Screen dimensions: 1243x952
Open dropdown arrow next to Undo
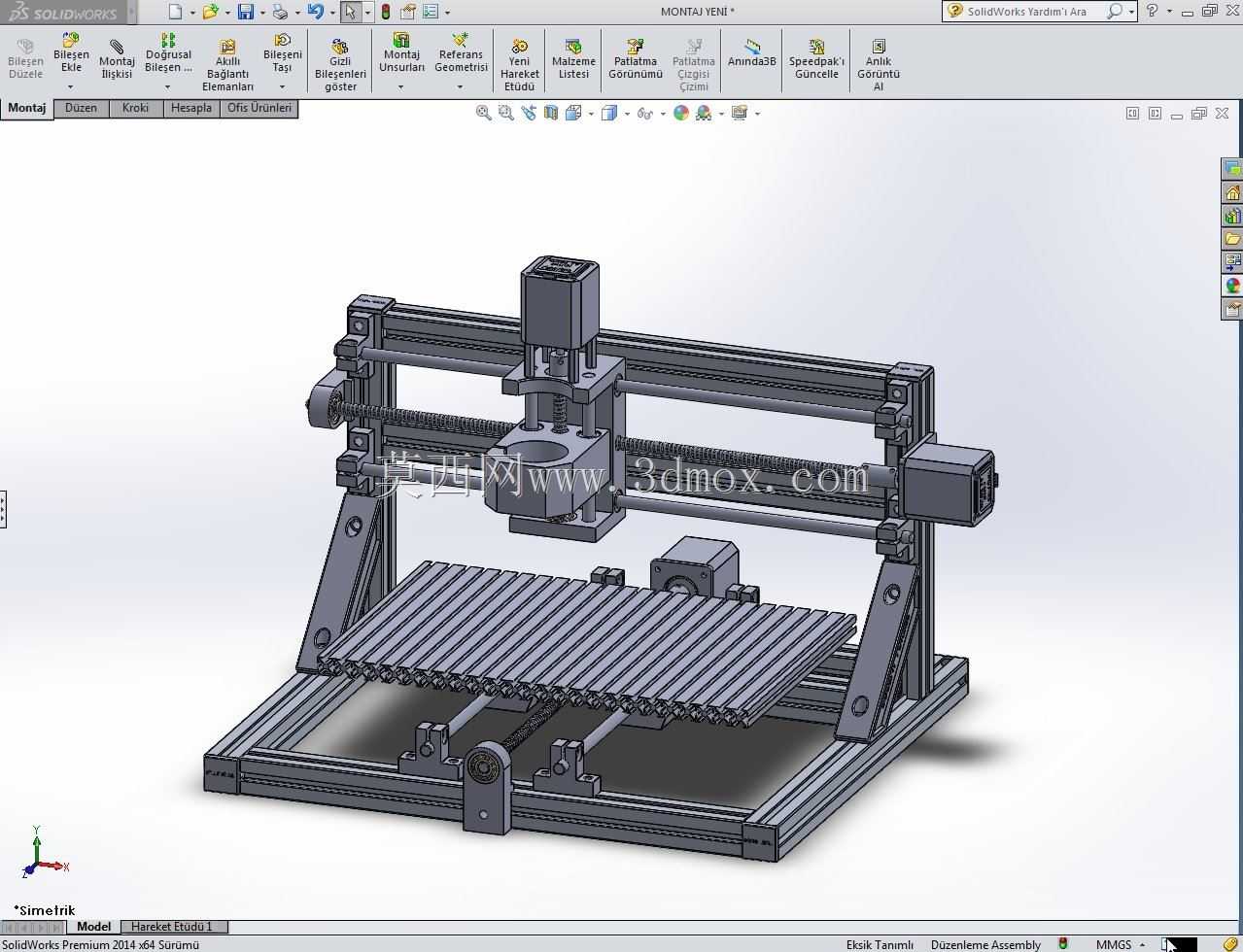click(332, 13)
